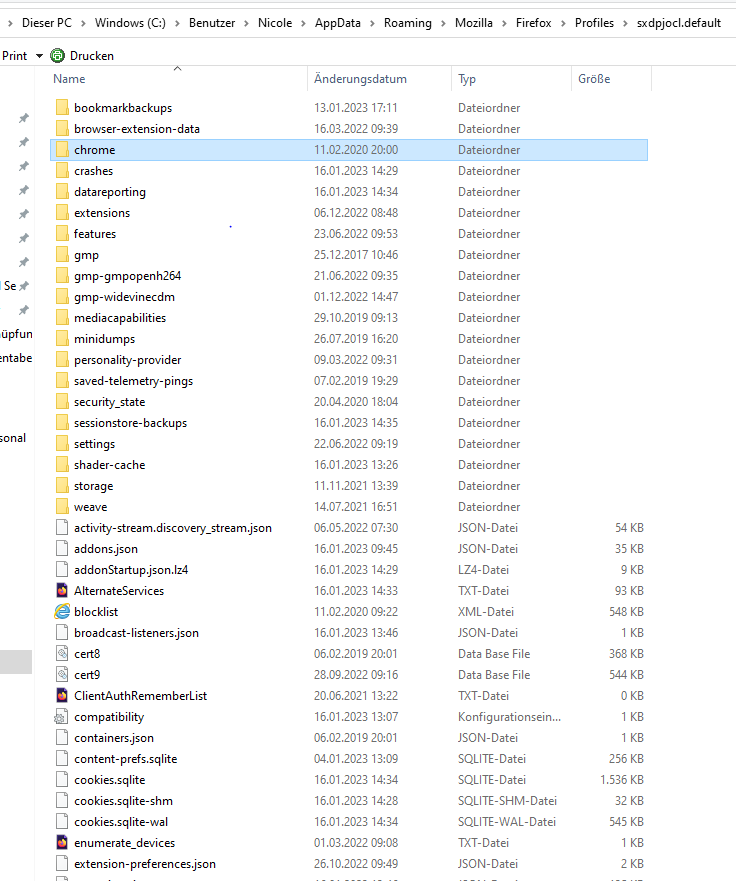The image size is (736, 886).
Task: Select the crashes folder icon
Action: click(62, 171)
